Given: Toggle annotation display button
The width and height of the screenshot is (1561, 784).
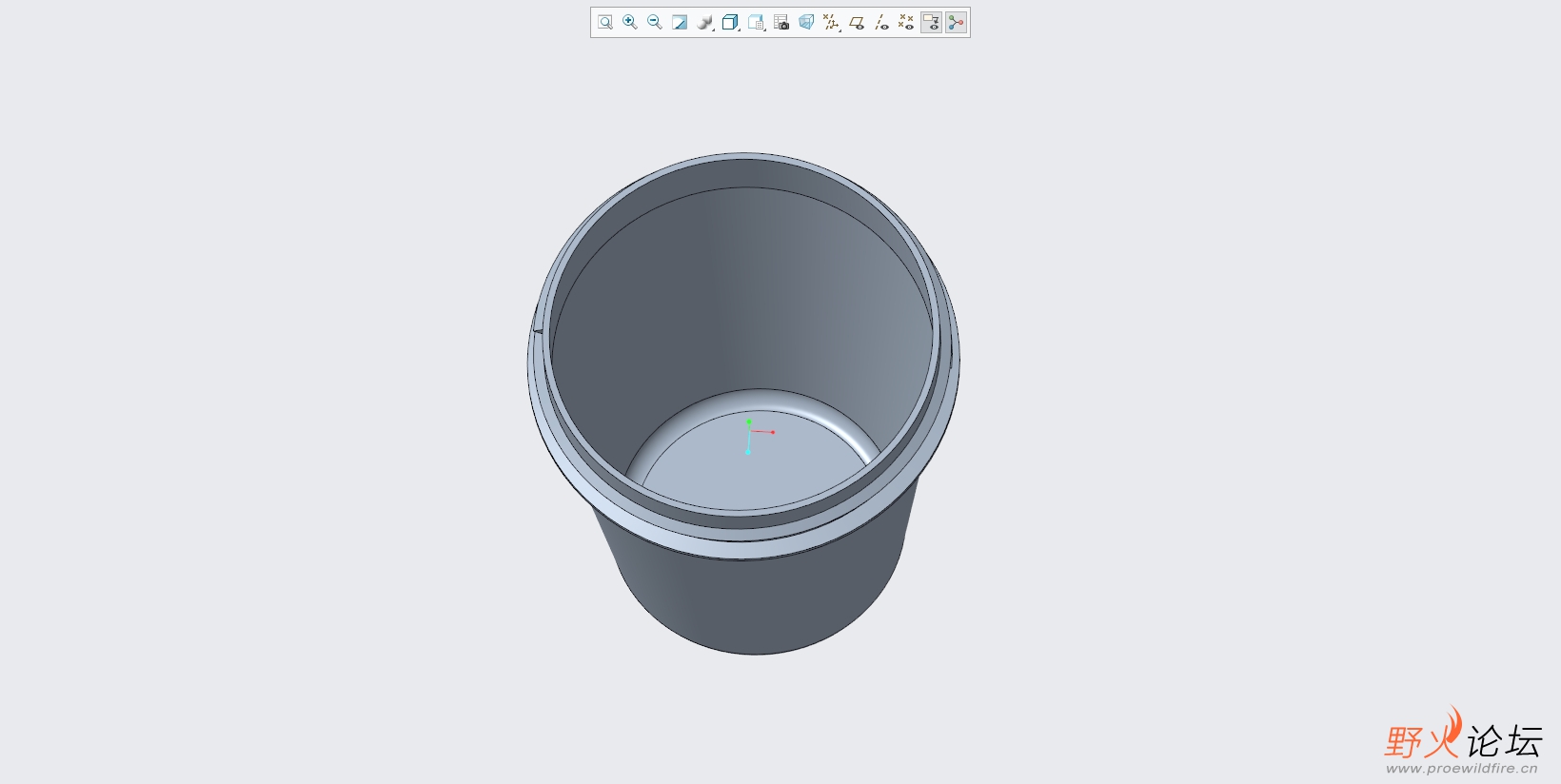Looking at the screenshot, I should [931, 22].
